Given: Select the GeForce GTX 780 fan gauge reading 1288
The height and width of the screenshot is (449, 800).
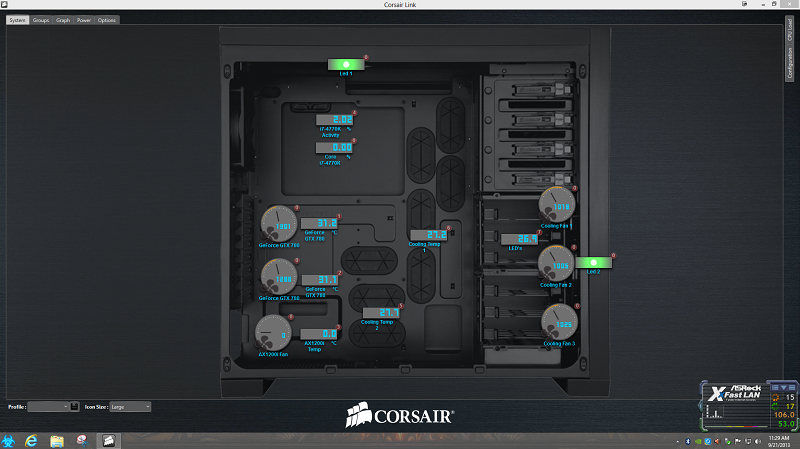Looking at the screenshot, I should tap(279, 277).
